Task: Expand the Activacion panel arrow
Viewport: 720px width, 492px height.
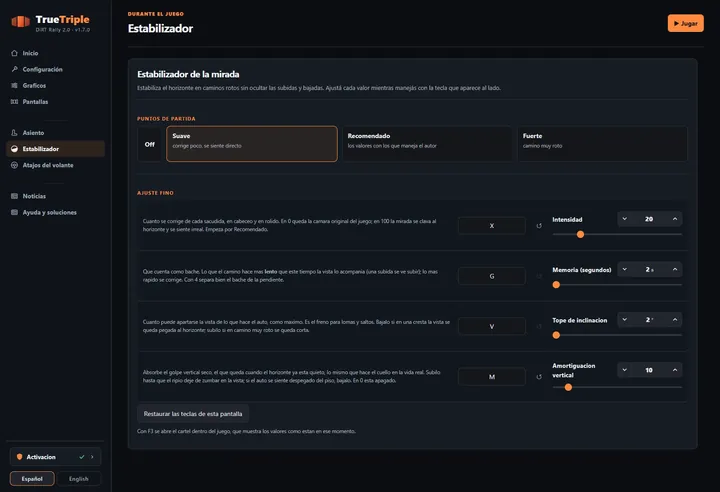Action: click(x=92, y=457)
